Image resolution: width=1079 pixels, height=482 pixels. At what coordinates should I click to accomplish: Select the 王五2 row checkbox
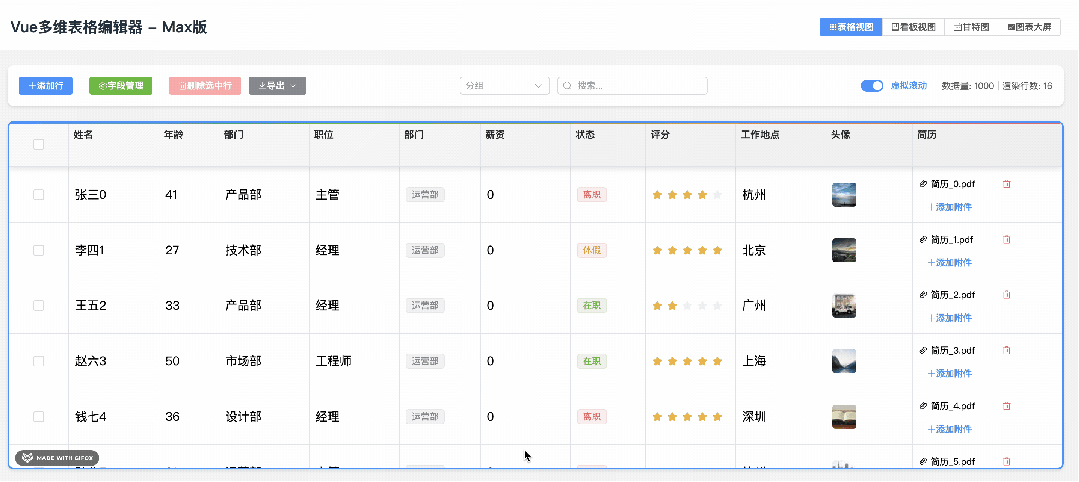click(x=39, y=306)
